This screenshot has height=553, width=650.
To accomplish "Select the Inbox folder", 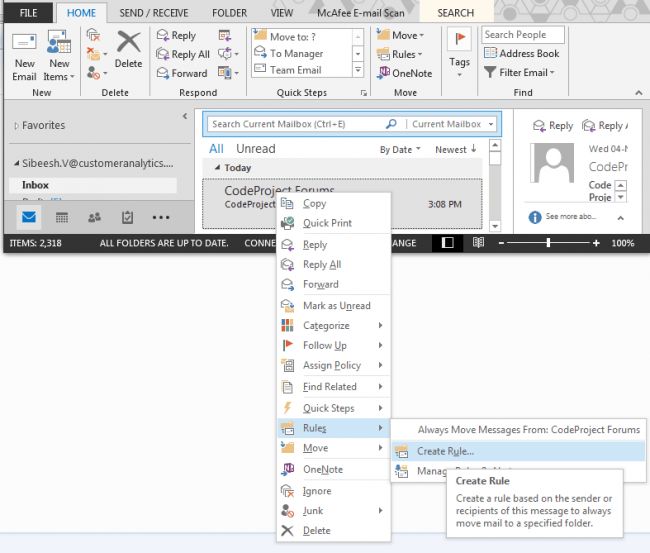I will [x=93, y=185].
